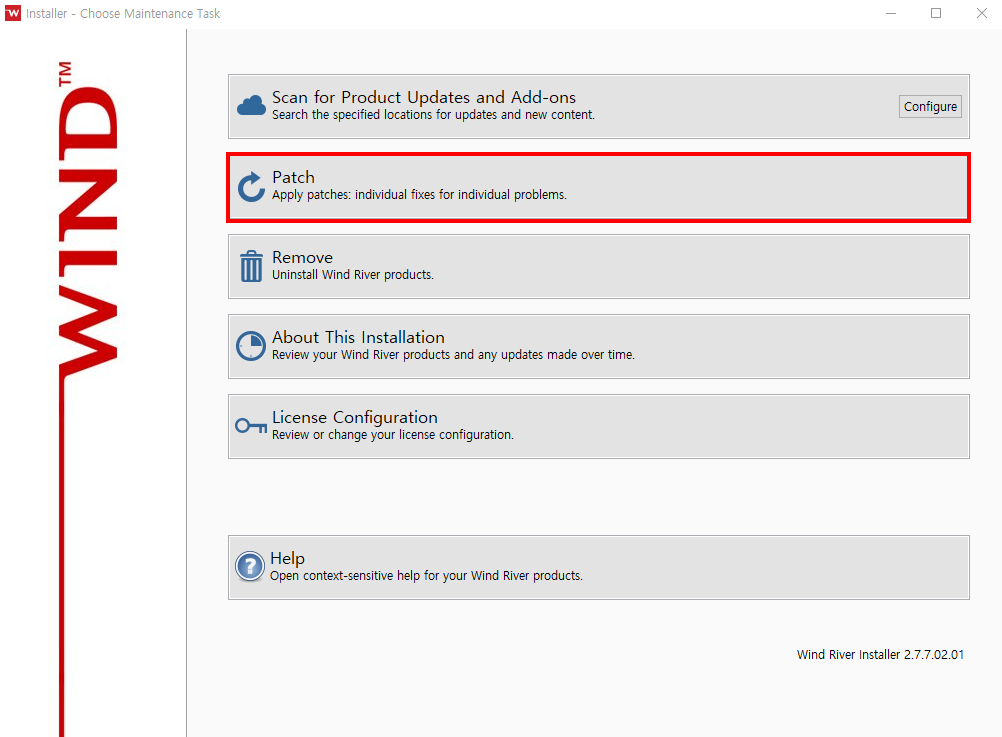Click 'Review or change your license configuration.' text
1002x737 pixels.
pos(393,435)
